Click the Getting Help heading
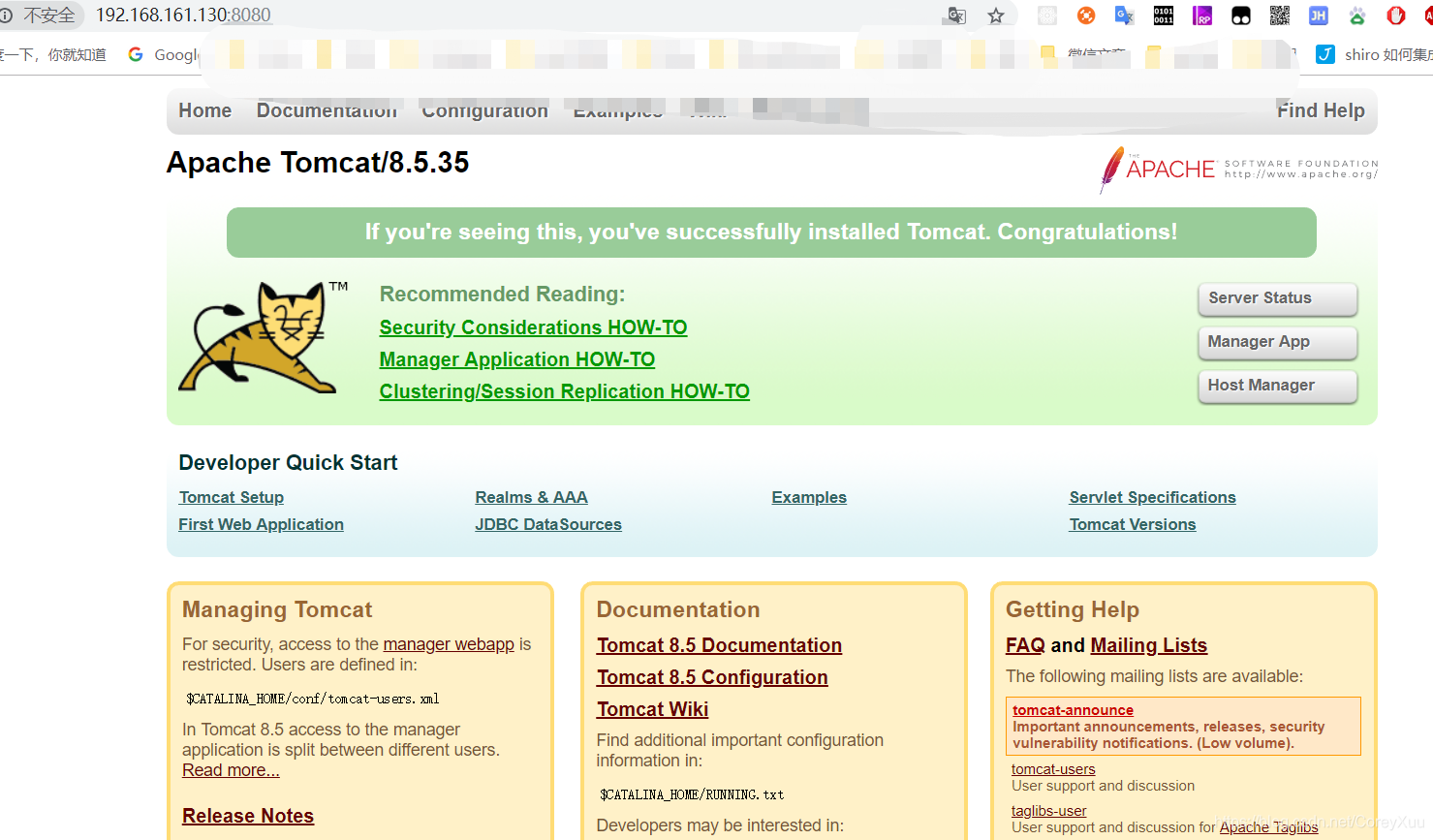This screenshot has height=840, width=1433. 1073,609
